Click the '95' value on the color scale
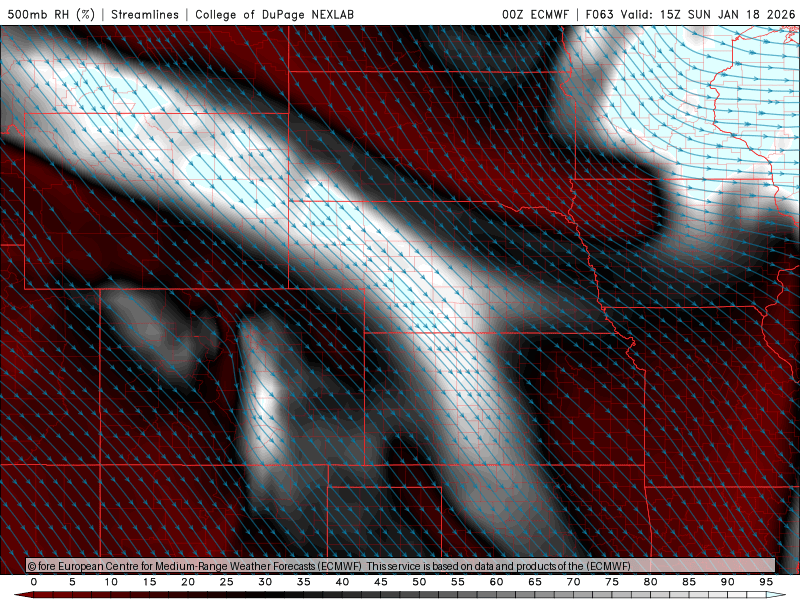Screen dimensions: 800x600 click(766, 582)
